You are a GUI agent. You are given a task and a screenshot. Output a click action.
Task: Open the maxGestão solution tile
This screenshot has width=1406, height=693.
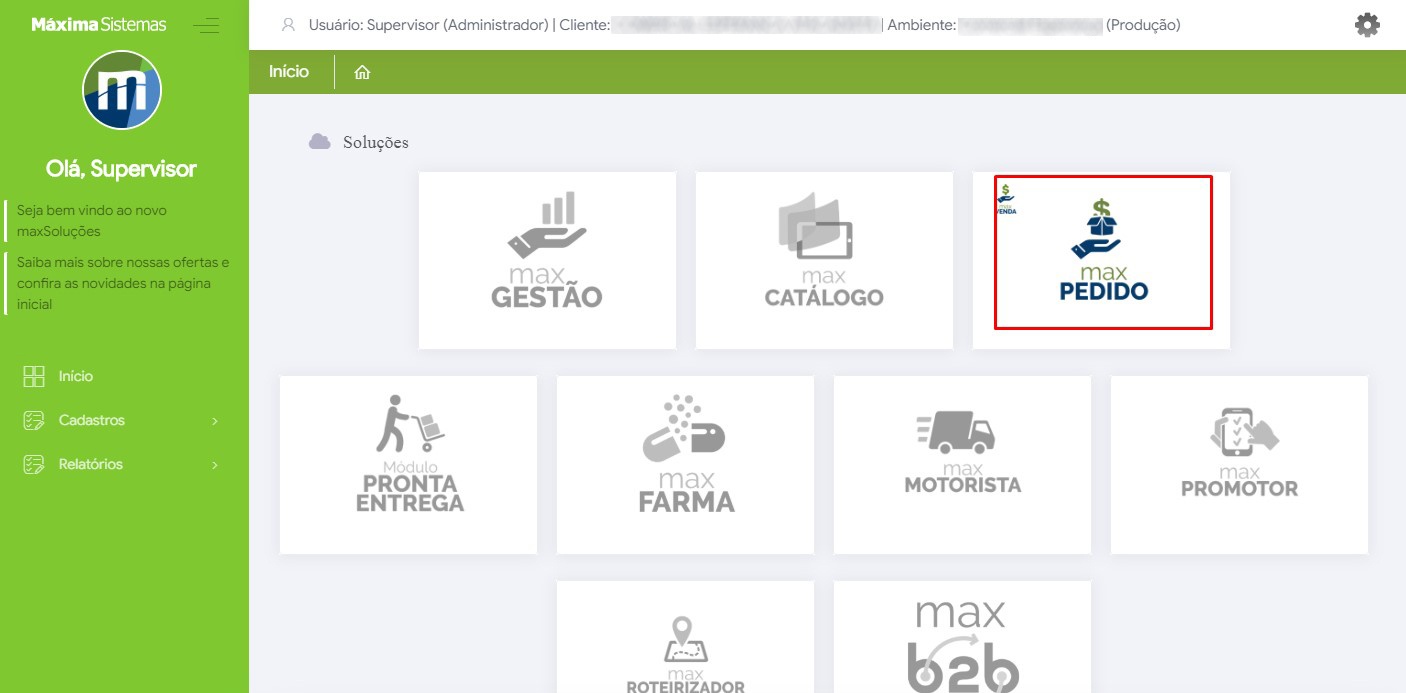547,260
